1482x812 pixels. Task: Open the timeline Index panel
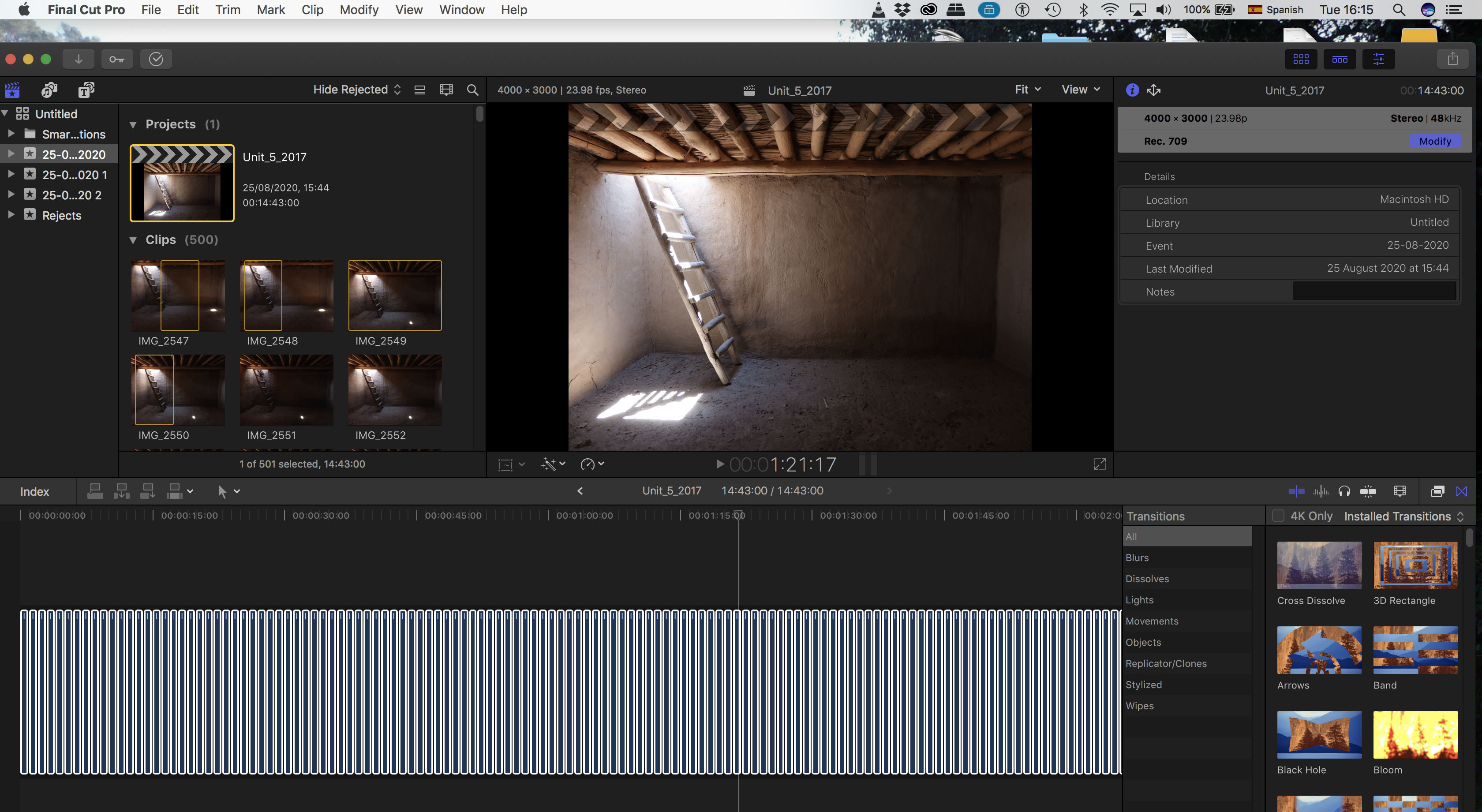34,491
